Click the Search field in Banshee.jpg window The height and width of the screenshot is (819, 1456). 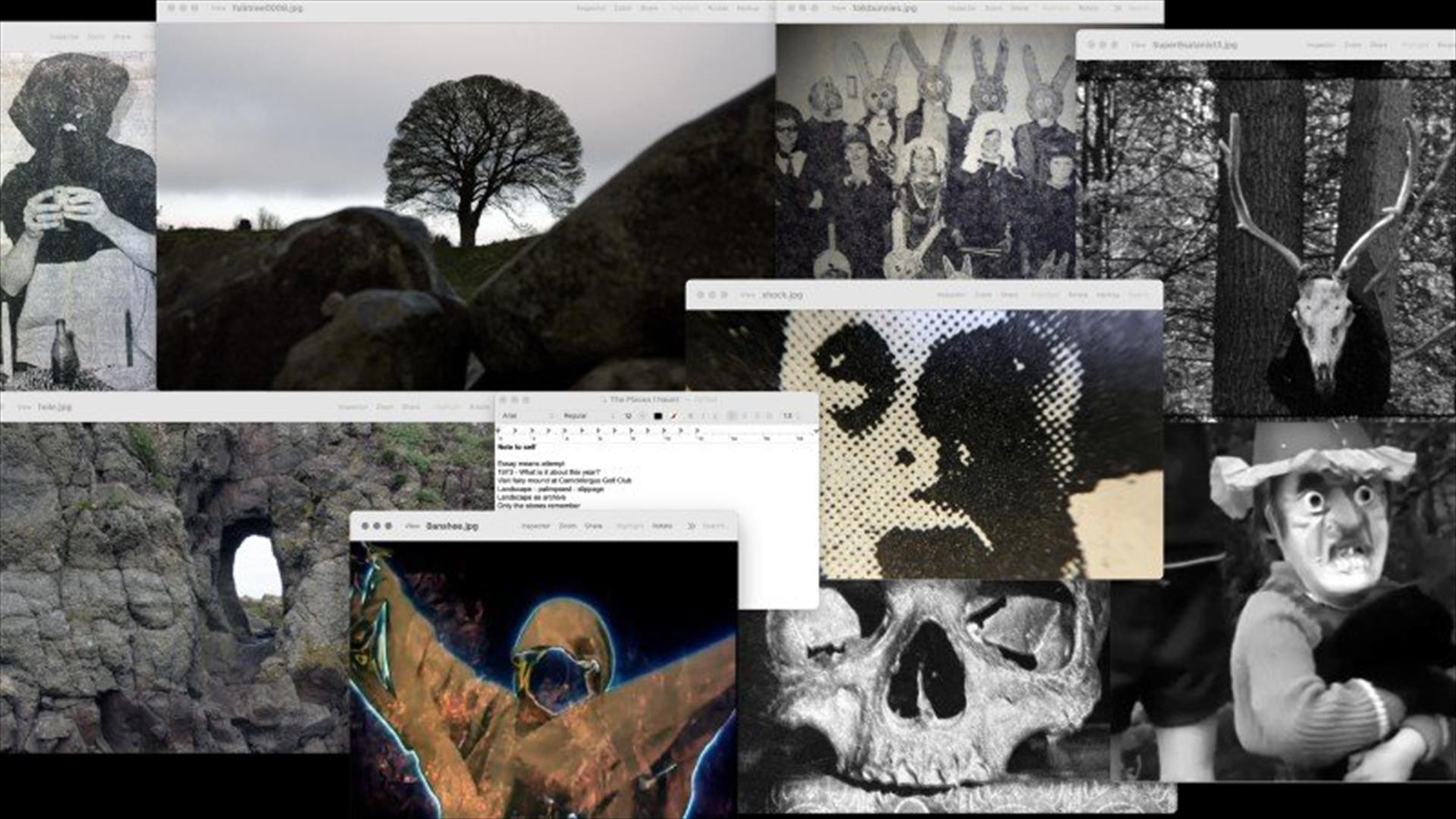coord(714,526)
